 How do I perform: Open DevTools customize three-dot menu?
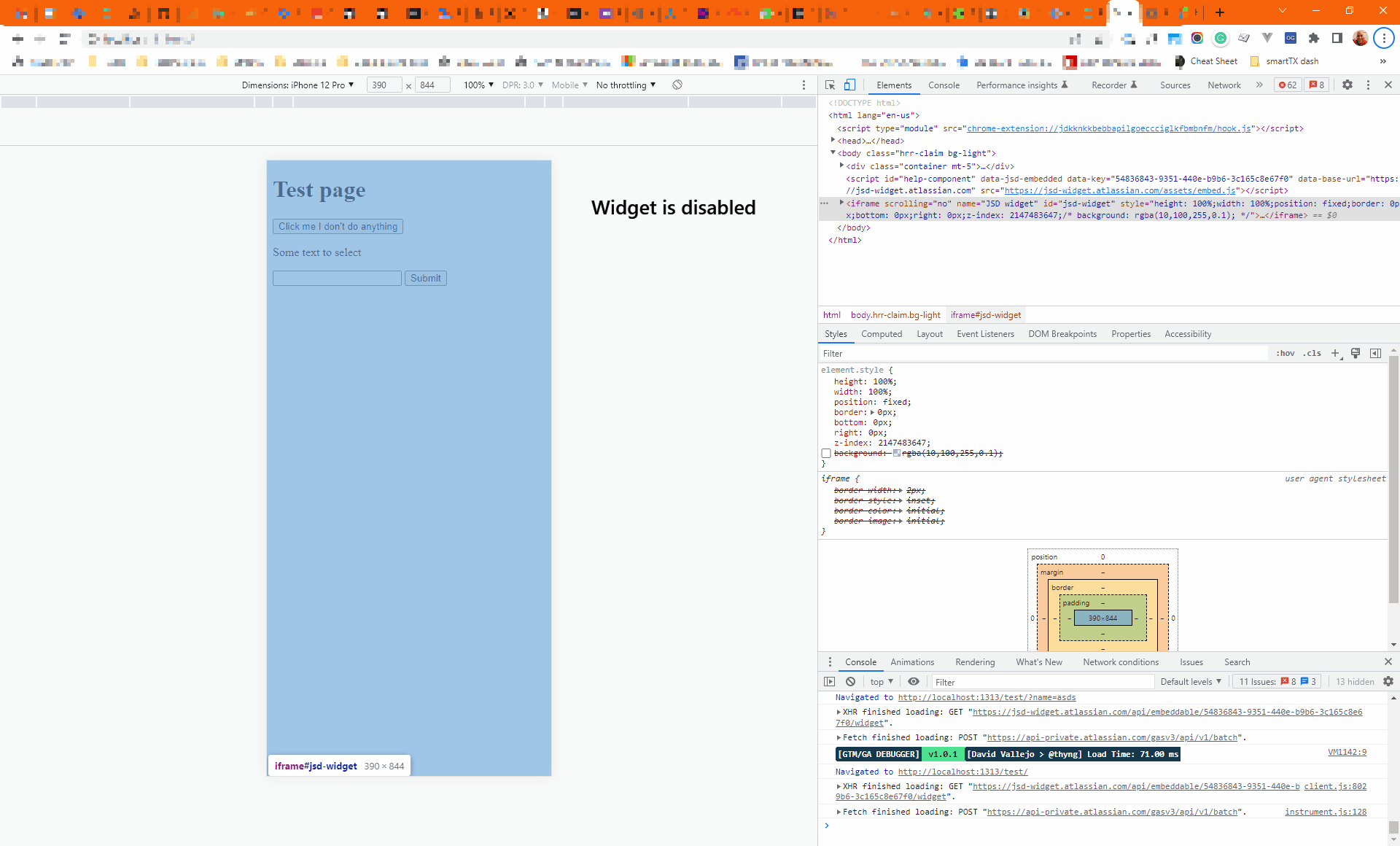pos(1368,85)
